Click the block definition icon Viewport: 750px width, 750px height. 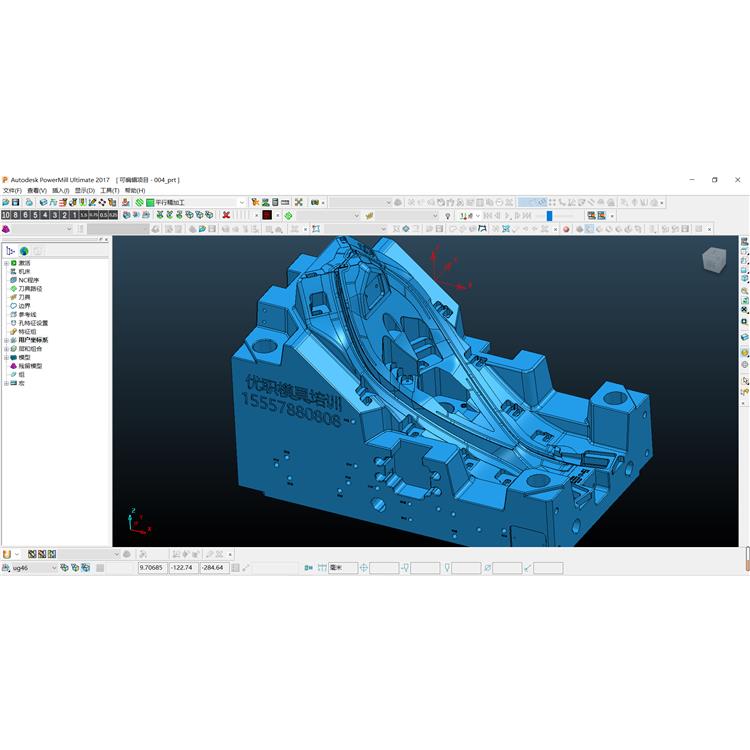point(44,202)
